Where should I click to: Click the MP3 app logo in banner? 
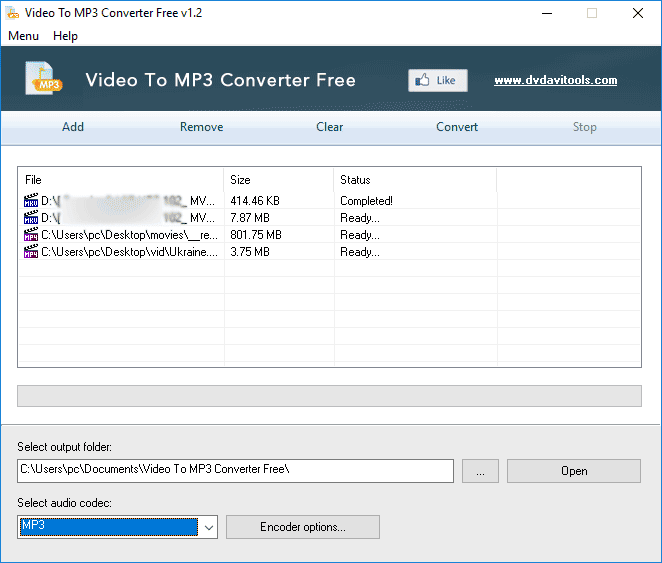43,78
